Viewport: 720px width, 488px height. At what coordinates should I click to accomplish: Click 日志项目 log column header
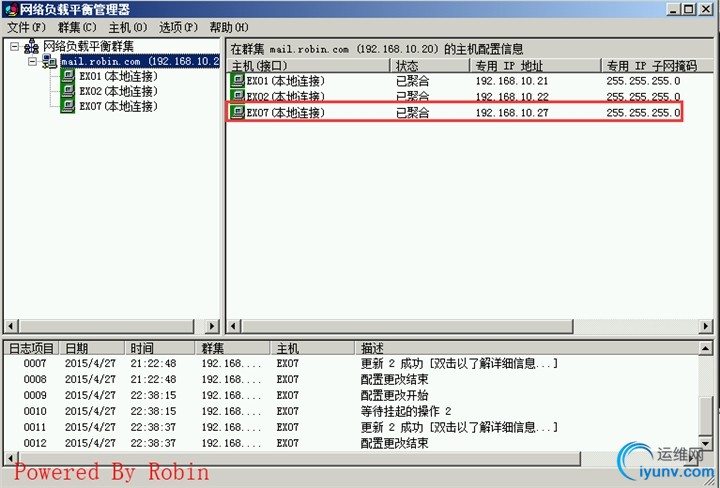click(x=31, y=348)
